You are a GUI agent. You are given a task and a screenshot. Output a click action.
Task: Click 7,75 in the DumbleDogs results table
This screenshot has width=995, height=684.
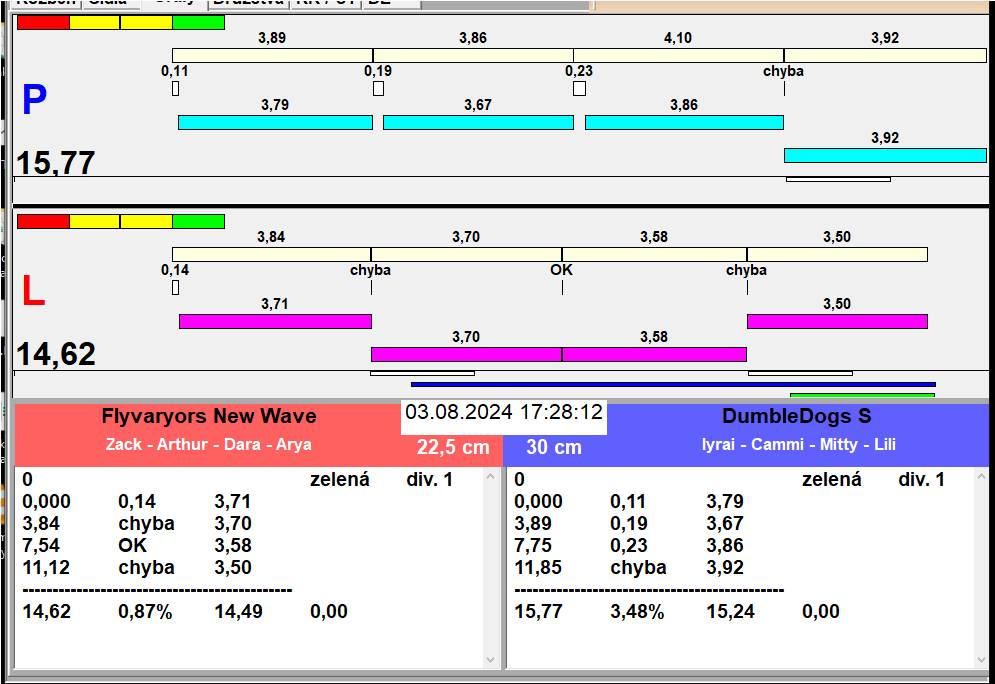coord(533,546)
